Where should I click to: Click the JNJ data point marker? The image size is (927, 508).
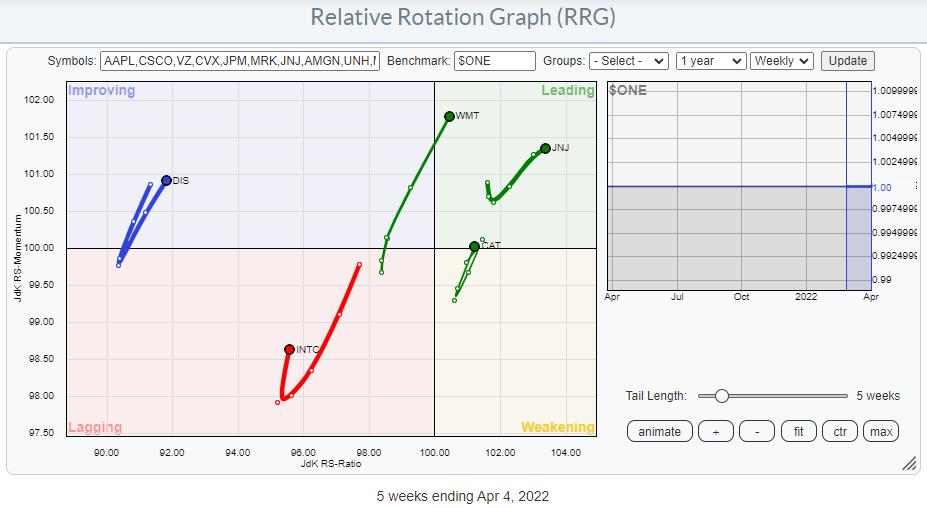click(x=545, y=148)
